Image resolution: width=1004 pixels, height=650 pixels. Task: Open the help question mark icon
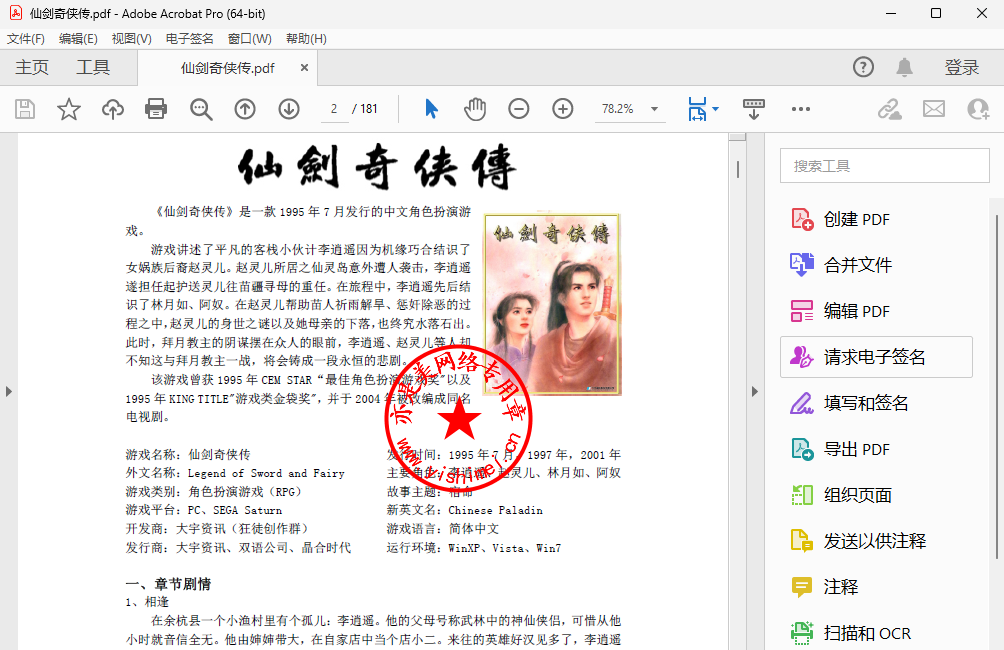[863, 67]
